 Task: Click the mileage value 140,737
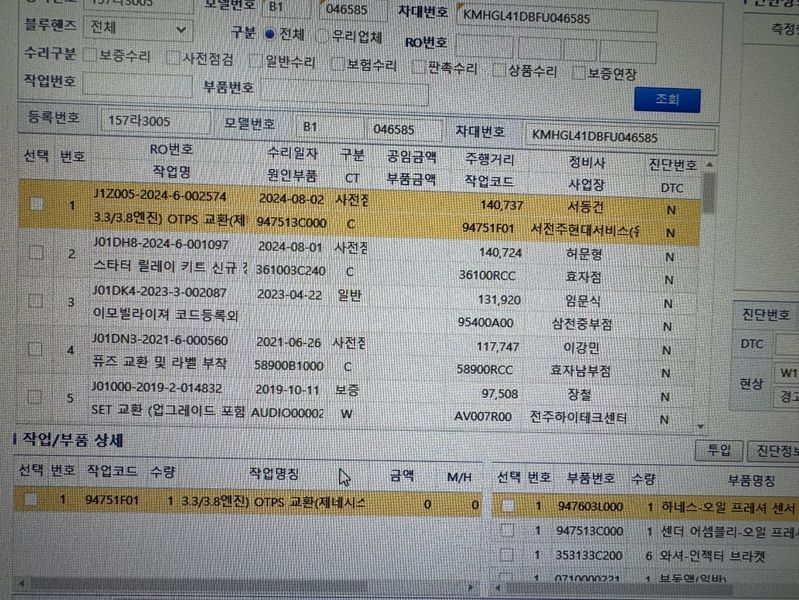501,205
